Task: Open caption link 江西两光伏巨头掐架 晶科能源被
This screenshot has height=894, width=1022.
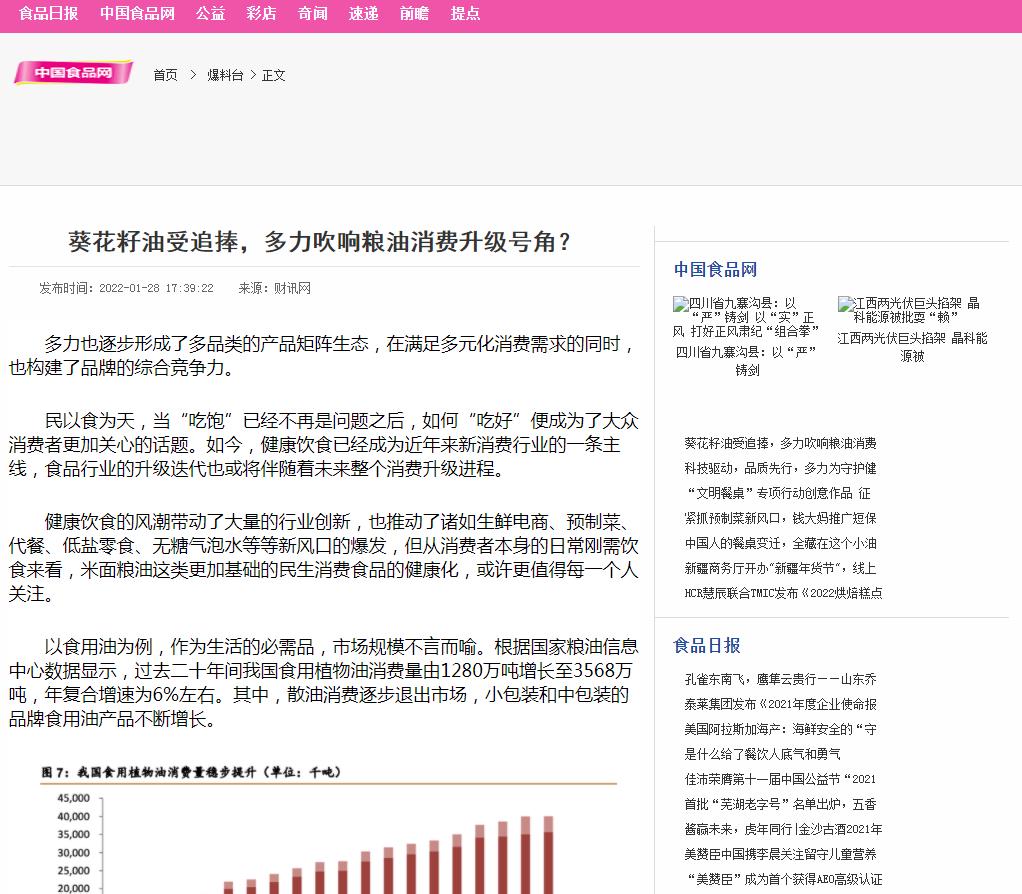Action: click(912, 347)
